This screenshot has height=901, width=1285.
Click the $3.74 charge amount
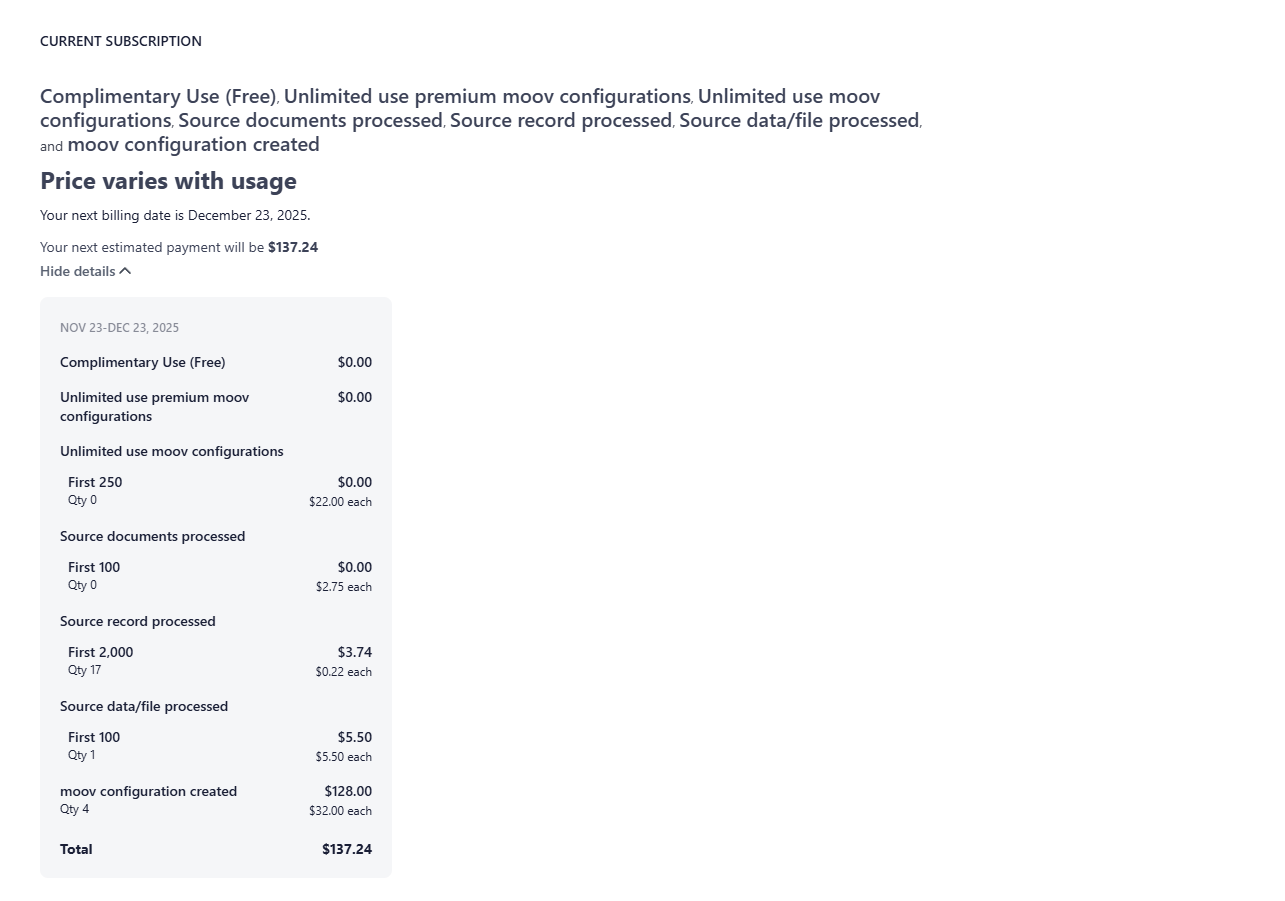click(354, 652)
